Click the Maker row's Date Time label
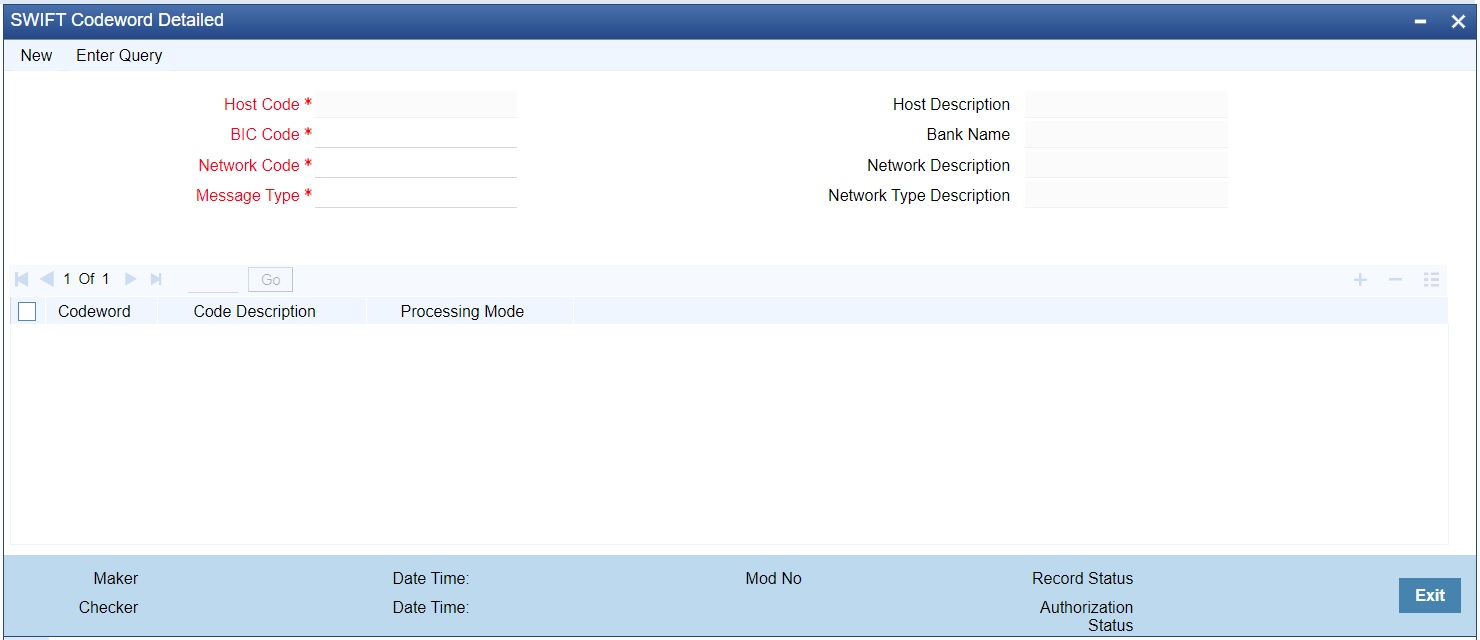The height and width of the screenshot is (640, 1480). pos(431,579)
